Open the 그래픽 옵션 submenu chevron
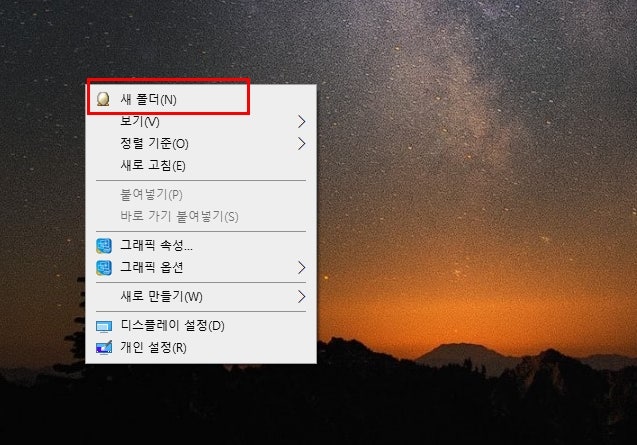This screenshot has height=445, width=637. 301,267
